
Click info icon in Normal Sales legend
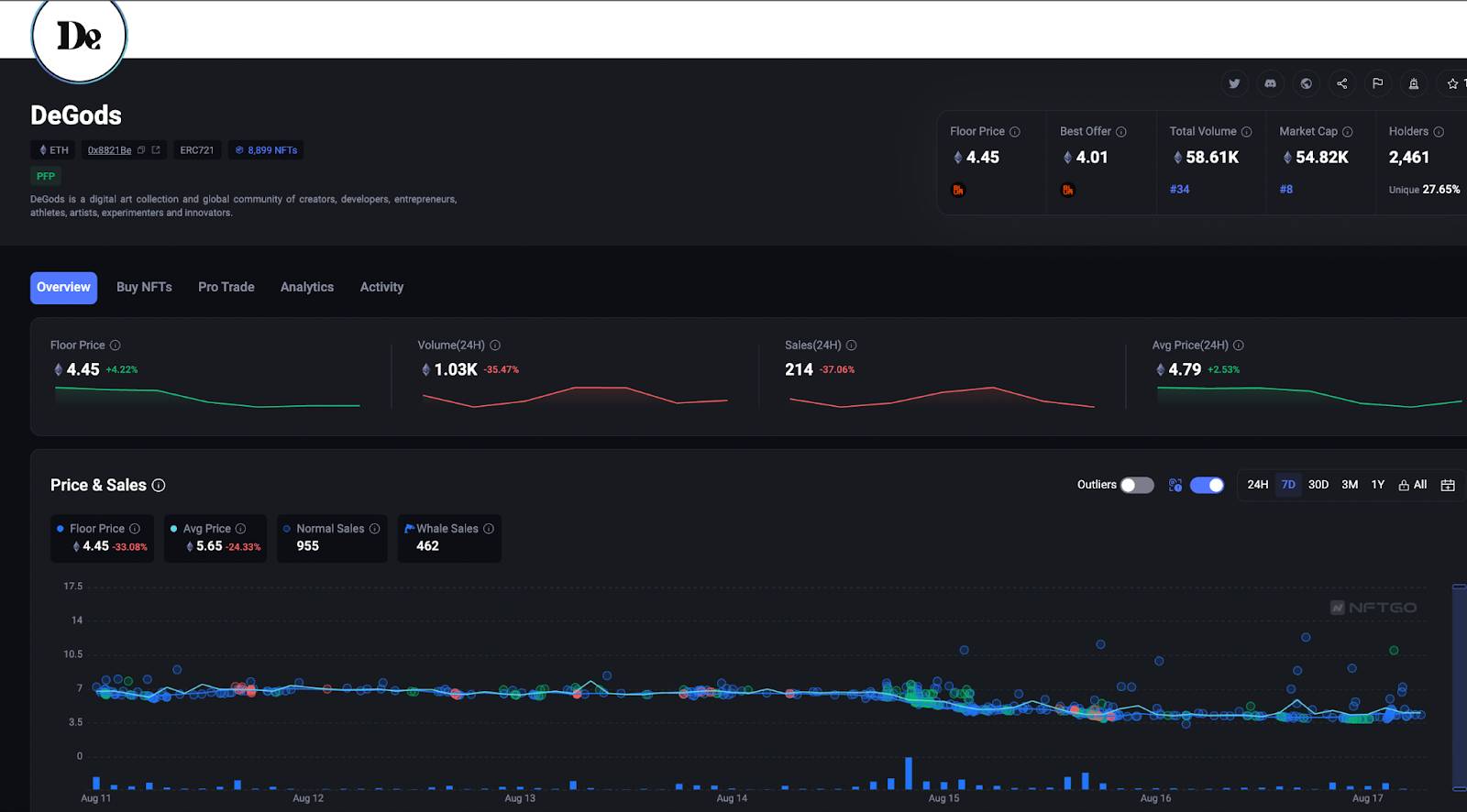374,529
